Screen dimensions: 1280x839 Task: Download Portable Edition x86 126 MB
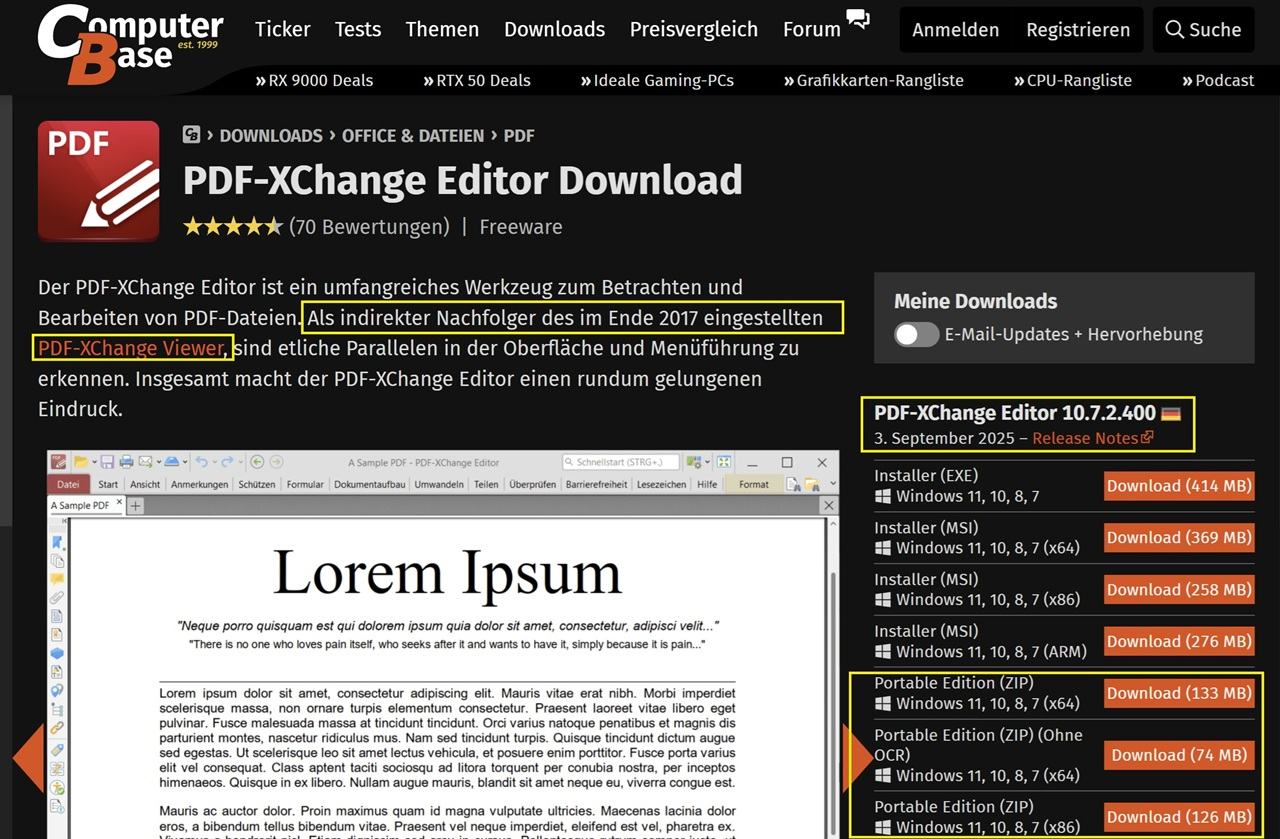pos(1179,817)
